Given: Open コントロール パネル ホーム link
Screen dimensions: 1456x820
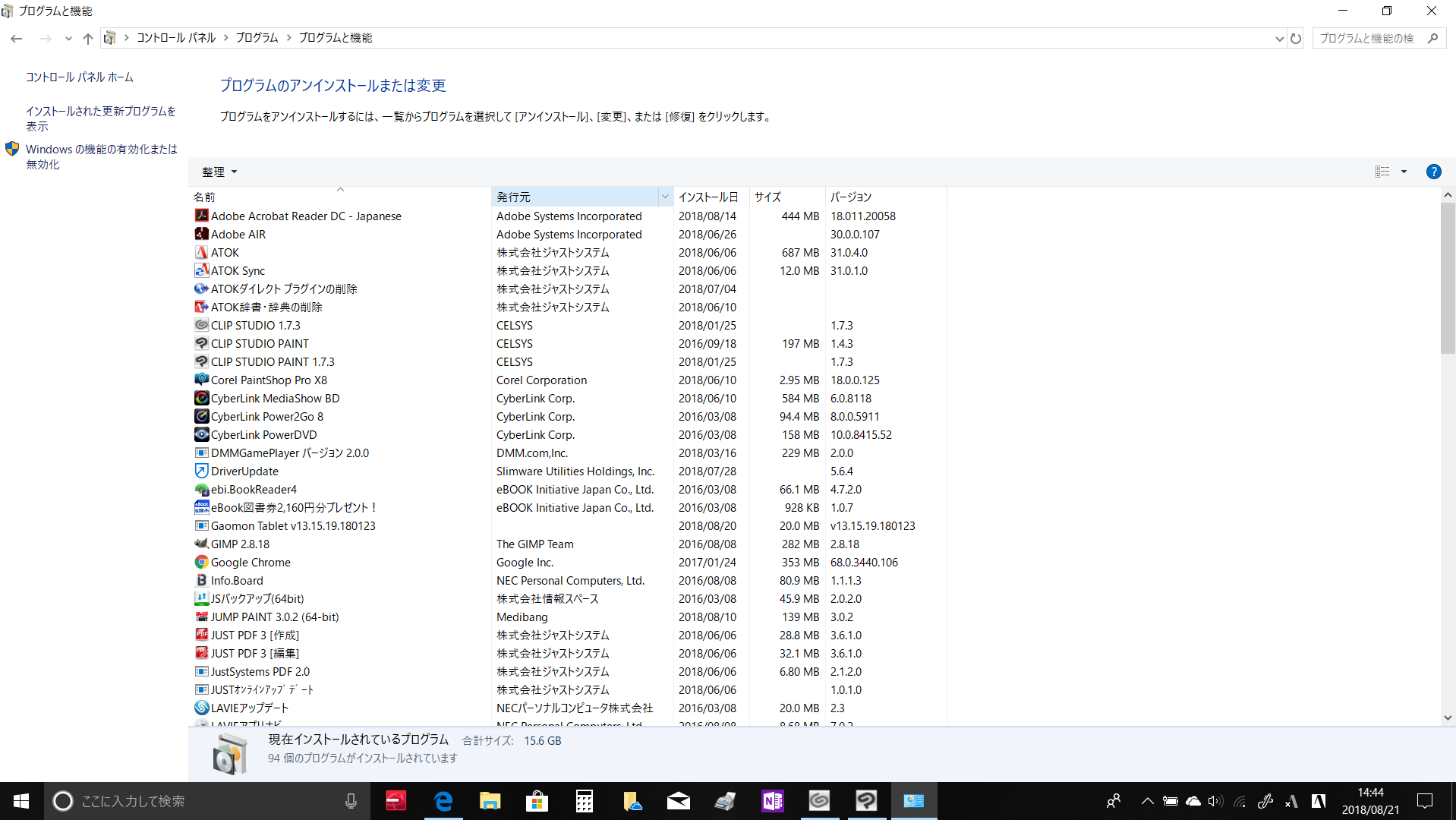Looking at the screenshot, I should pyautogui.click(x=79, y=77).
